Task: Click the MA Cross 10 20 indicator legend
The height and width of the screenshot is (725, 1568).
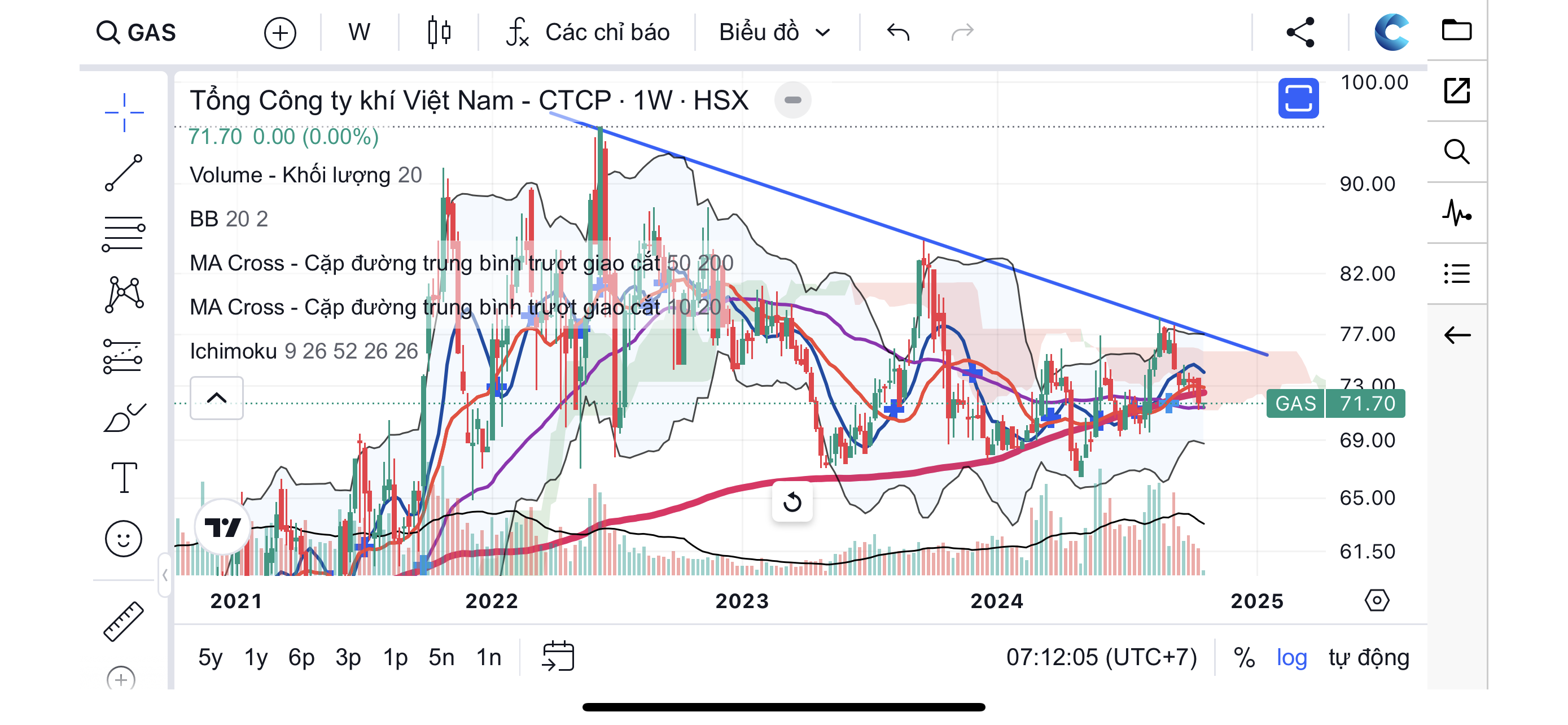Action: tap(455, 307)
